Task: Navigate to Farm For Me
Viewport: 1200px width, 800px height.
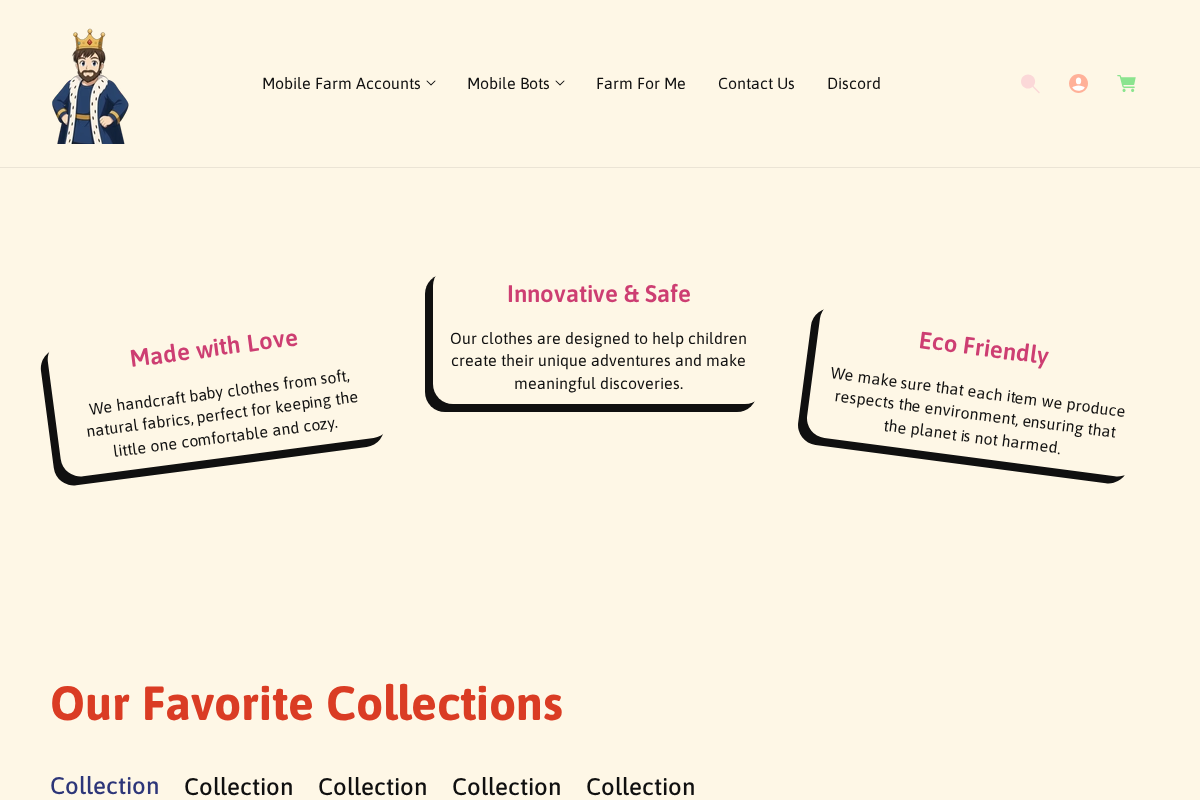Action: [641, 83]
